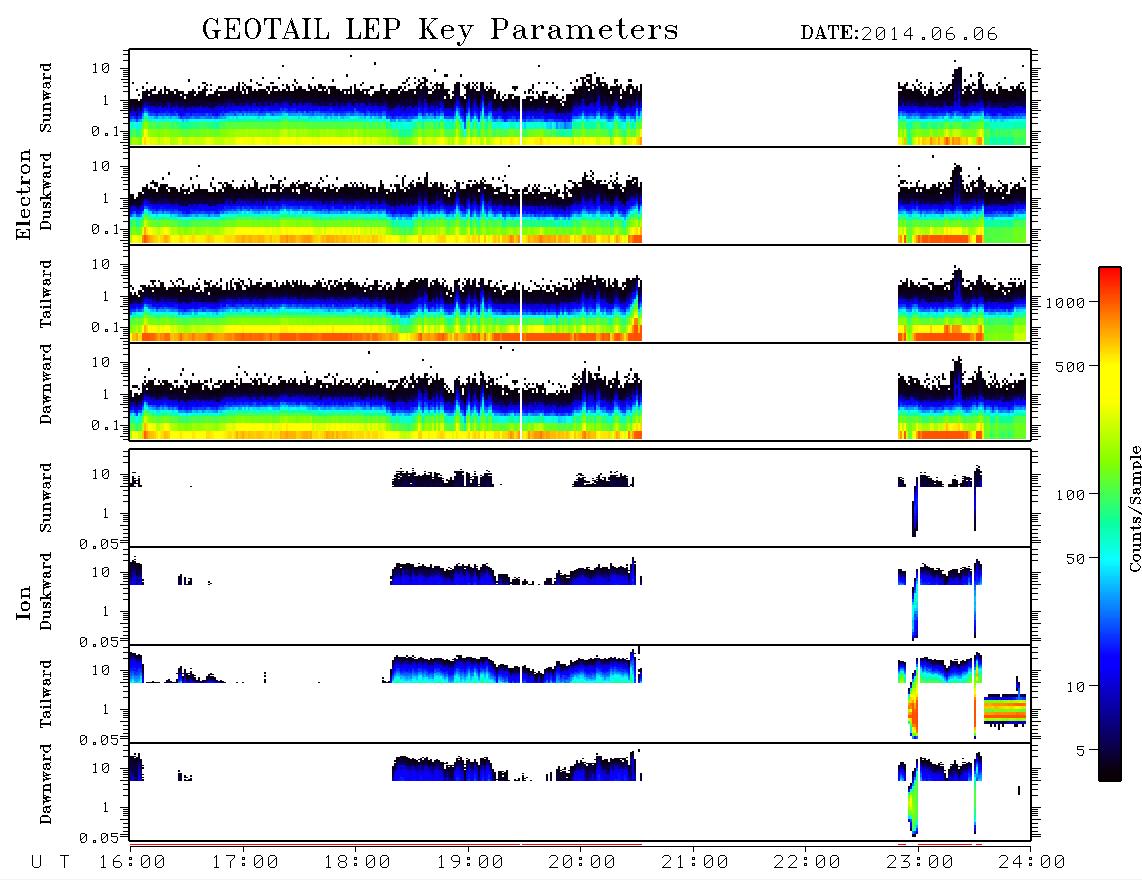1142x880 pixels.
Task: Click the Ion Dawnward spectrogram near 20:00
Action: click(580, 772)
